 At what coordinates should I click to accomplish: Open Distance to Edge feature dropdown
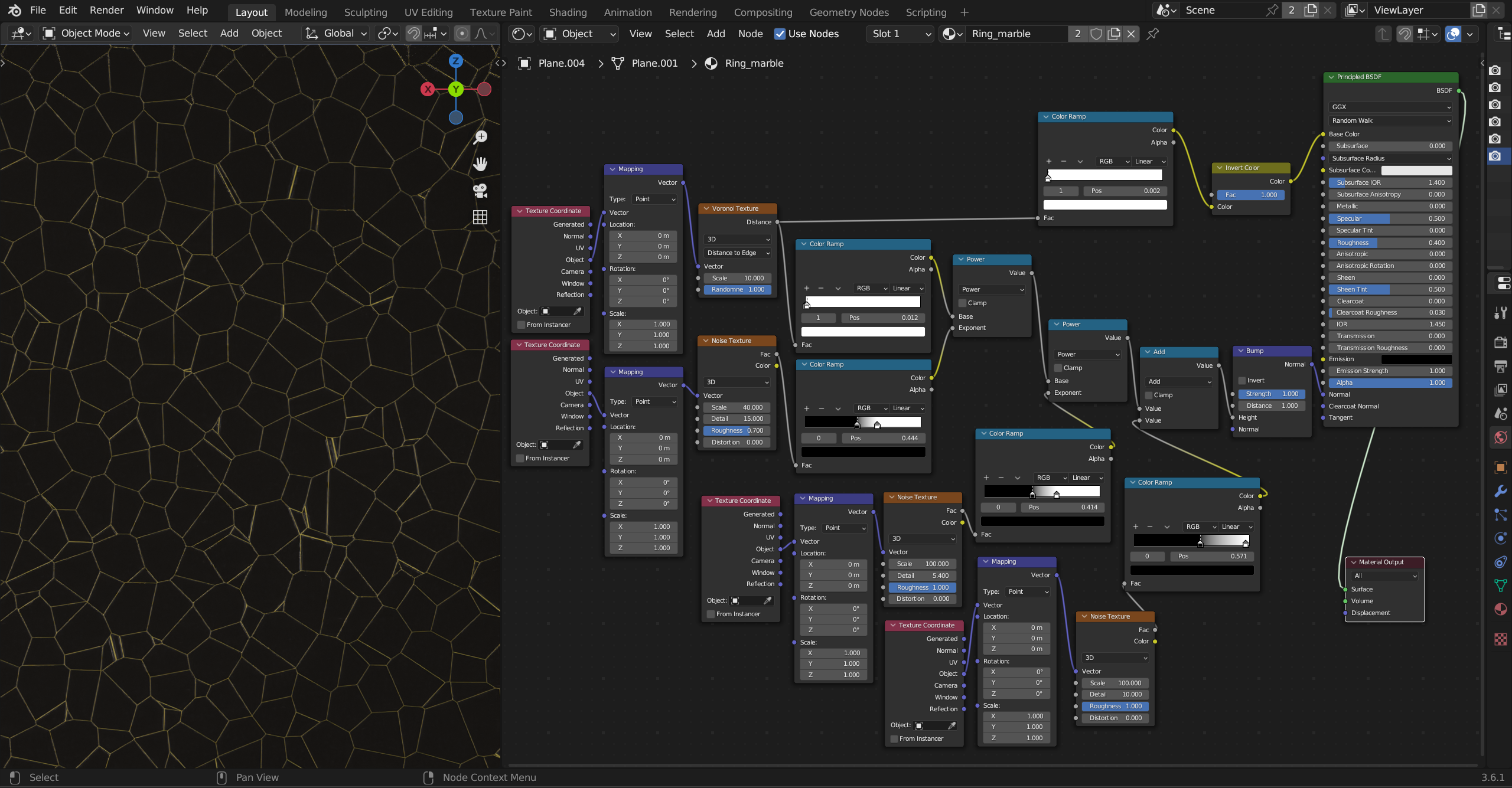coord(738,253)
